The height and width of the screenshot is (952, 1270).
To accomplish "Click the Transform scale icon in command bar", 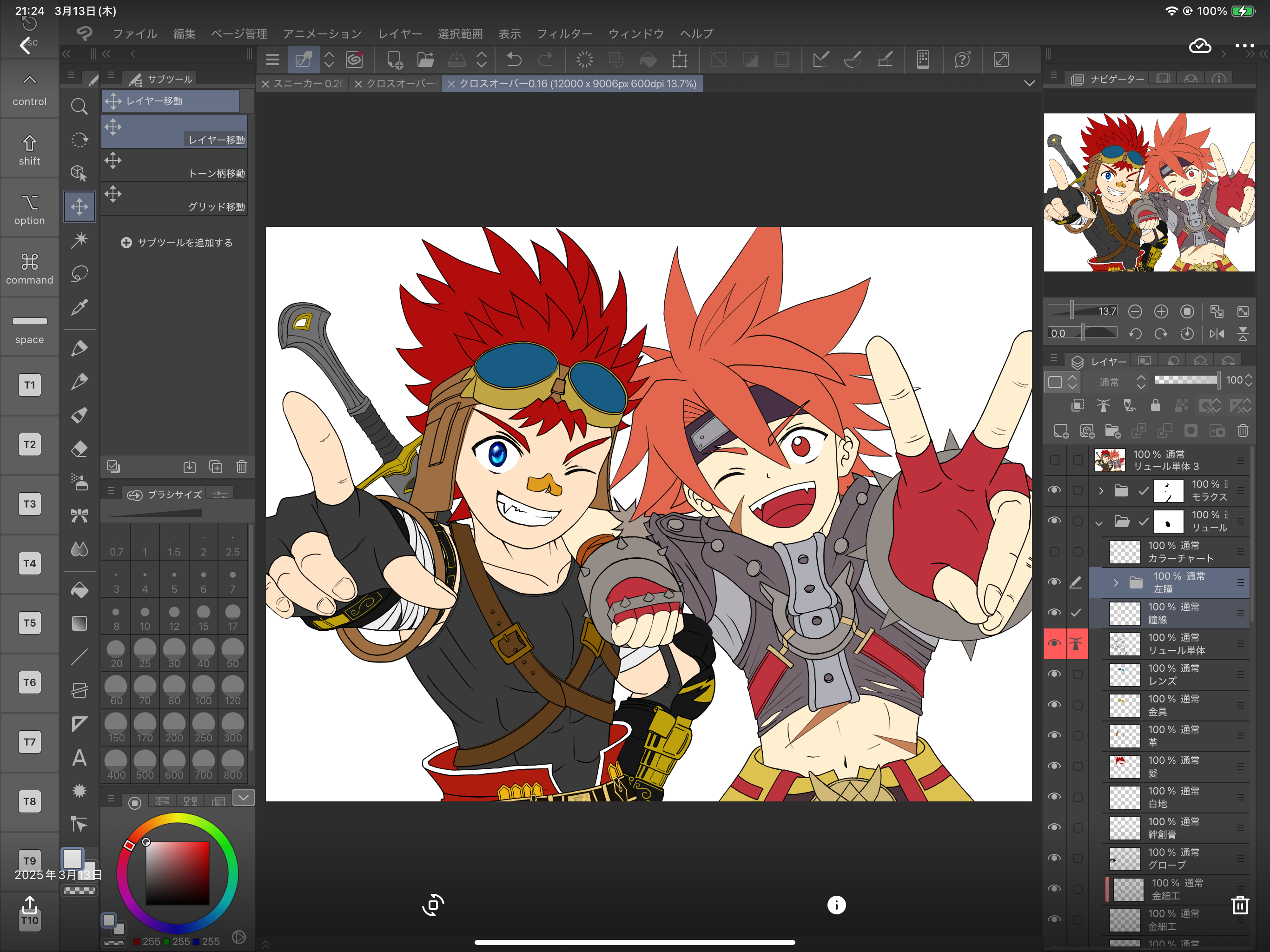I will tap(680, 59).
